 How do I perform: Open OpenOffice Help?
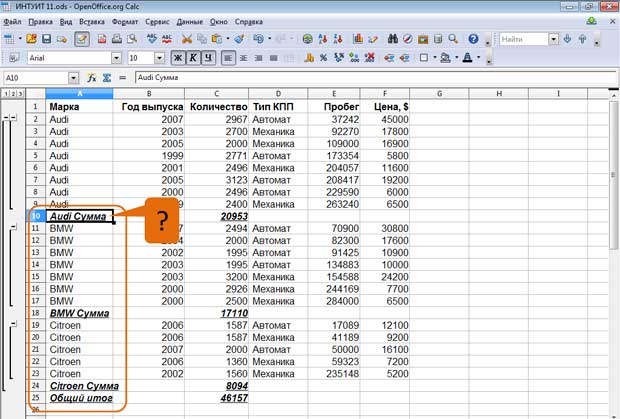[473, 39]
